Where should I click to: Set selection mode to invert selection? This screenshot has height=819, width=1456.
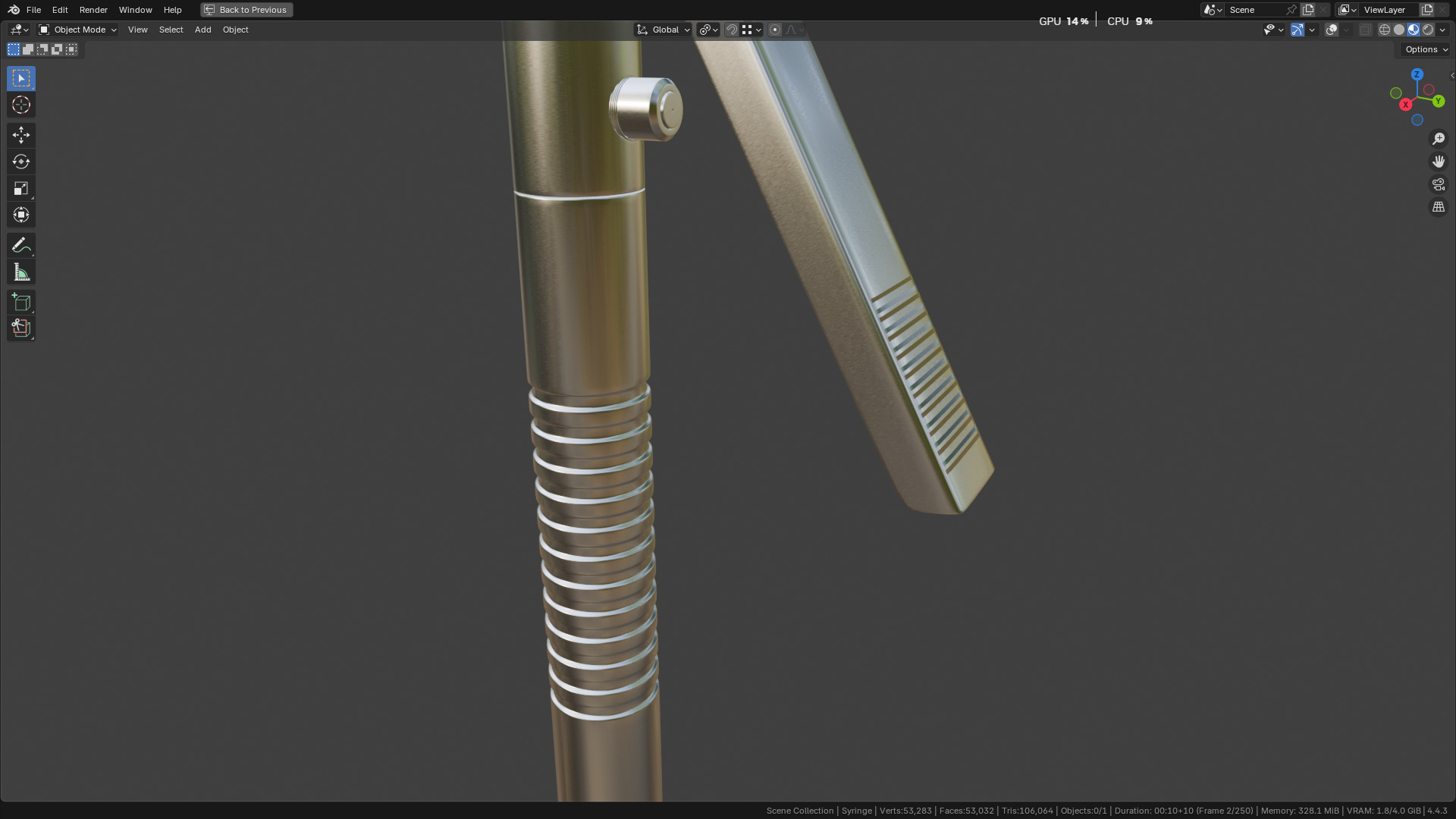coord(57,49)
